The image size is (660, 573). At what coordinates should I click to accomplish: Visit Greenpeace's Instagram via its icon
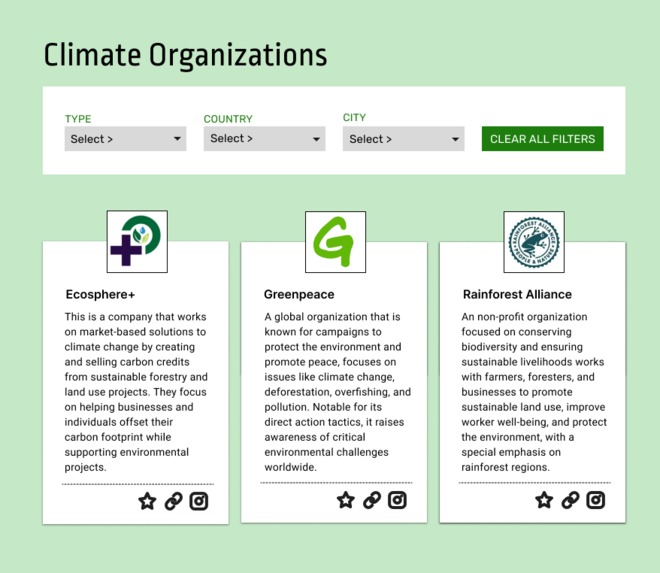397,500
